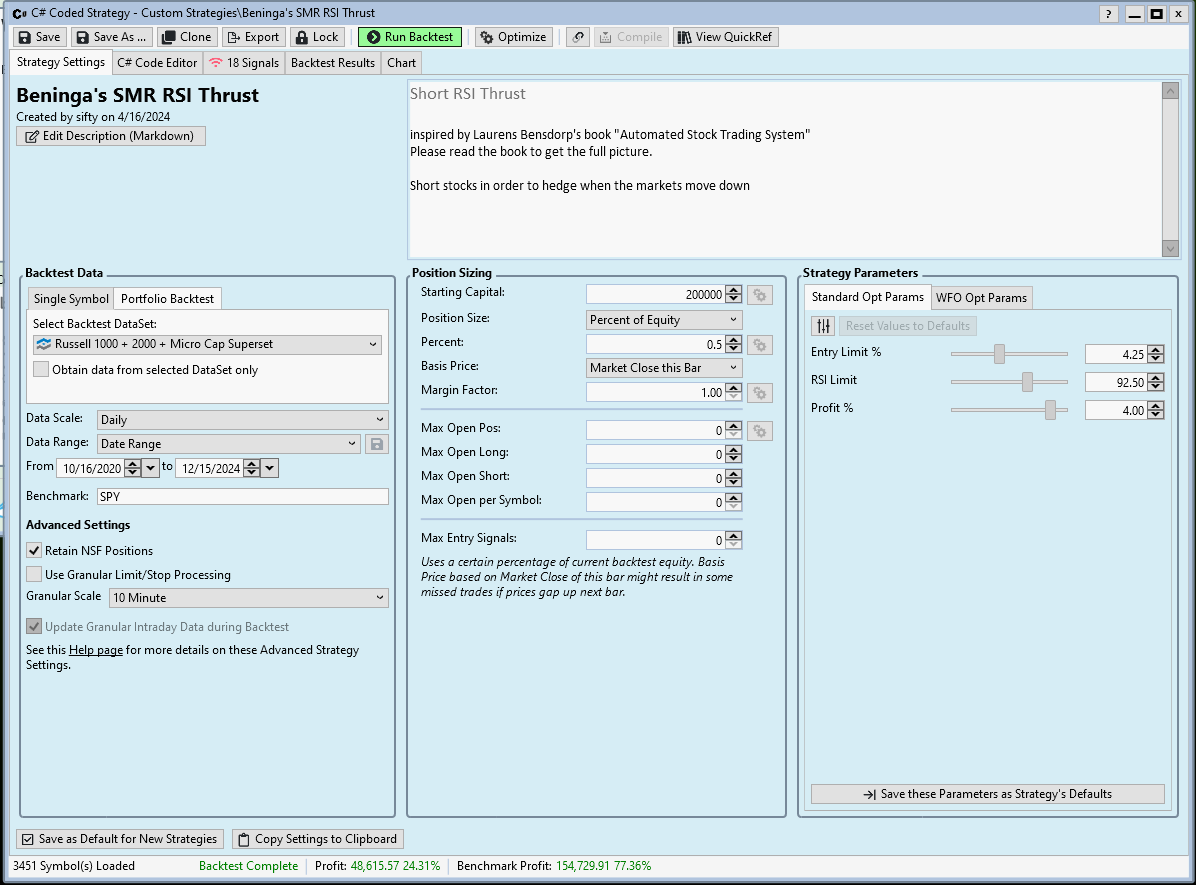Viewport: 1196px width, 885px height.
Task: Click the description scrollbar down arrow
Action: [x=1170, y=248]
